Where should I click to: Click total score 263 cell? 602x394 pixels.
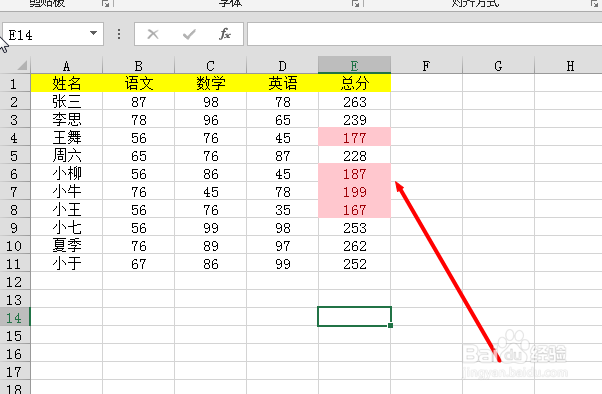(x=354, y=102)
